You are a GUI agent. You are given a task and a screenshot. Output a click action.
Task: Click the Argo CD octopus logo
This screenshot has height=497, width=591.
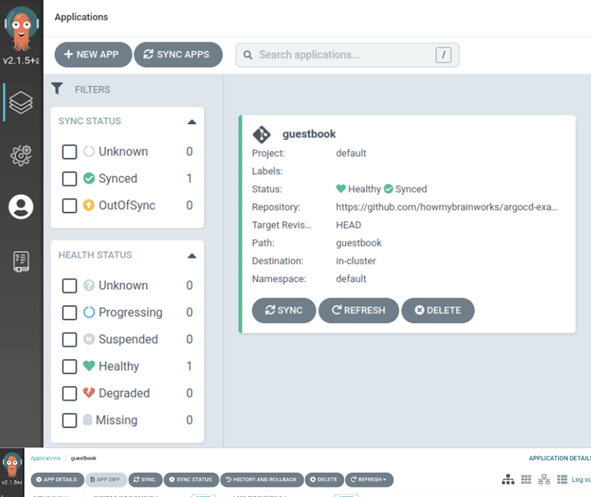[21, 29]
